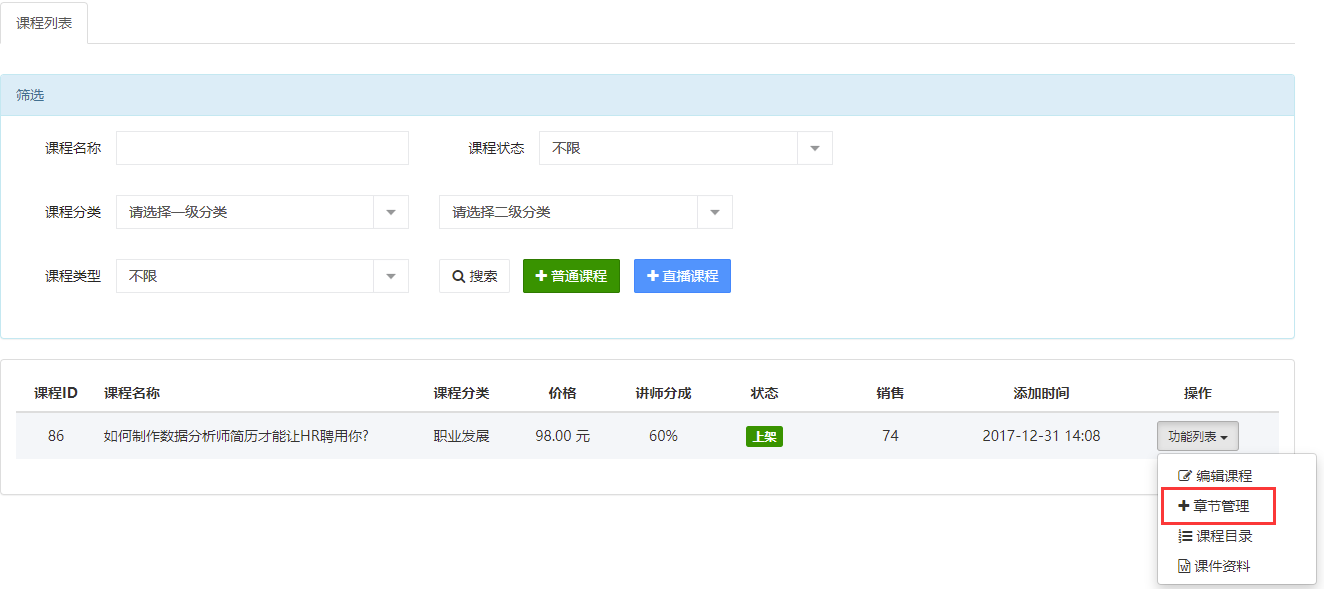
Task: Click the document icon beside 课件资料
Action: 1184,566
